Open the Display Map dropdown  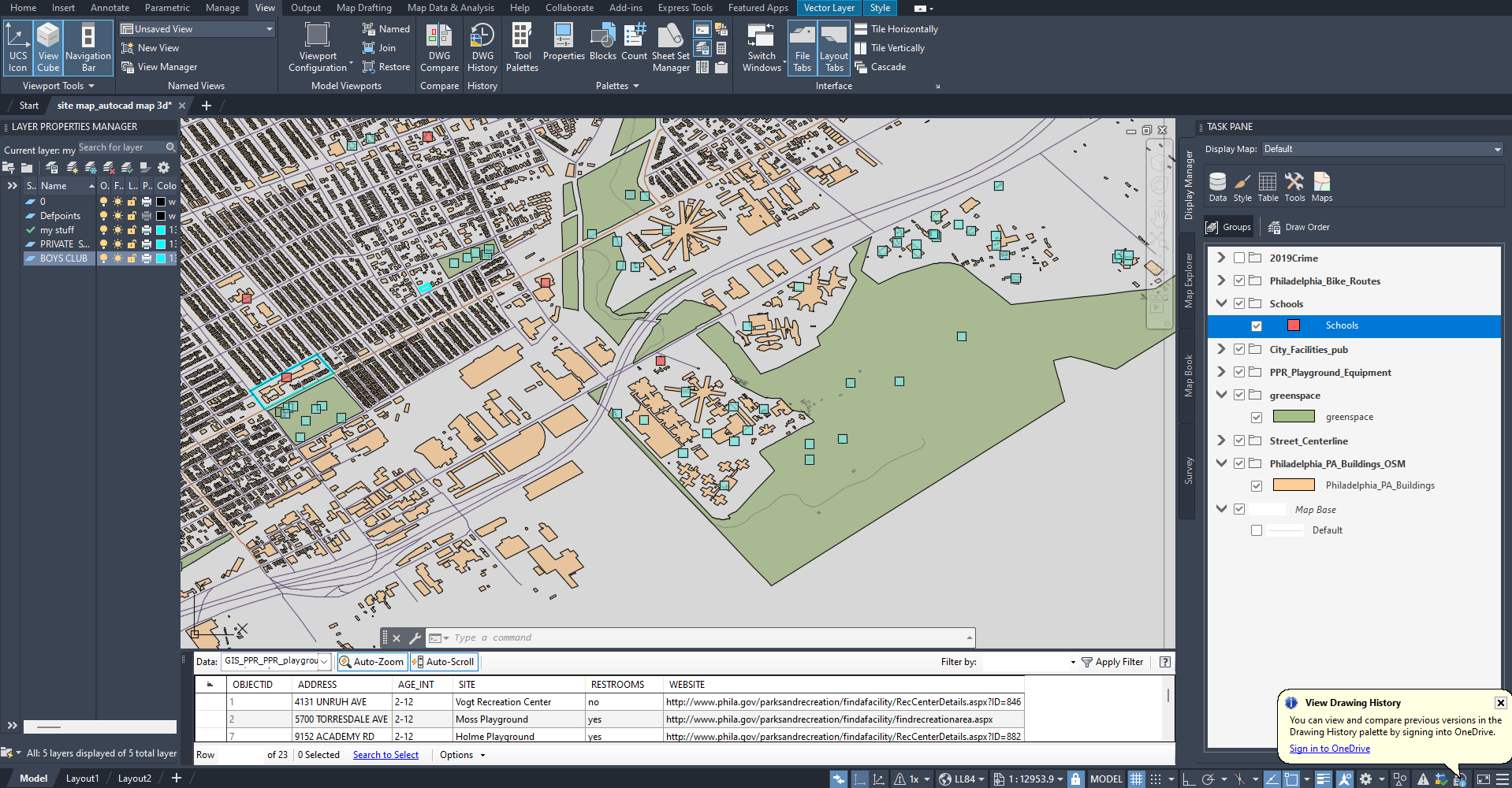(x=1381, y=148)
